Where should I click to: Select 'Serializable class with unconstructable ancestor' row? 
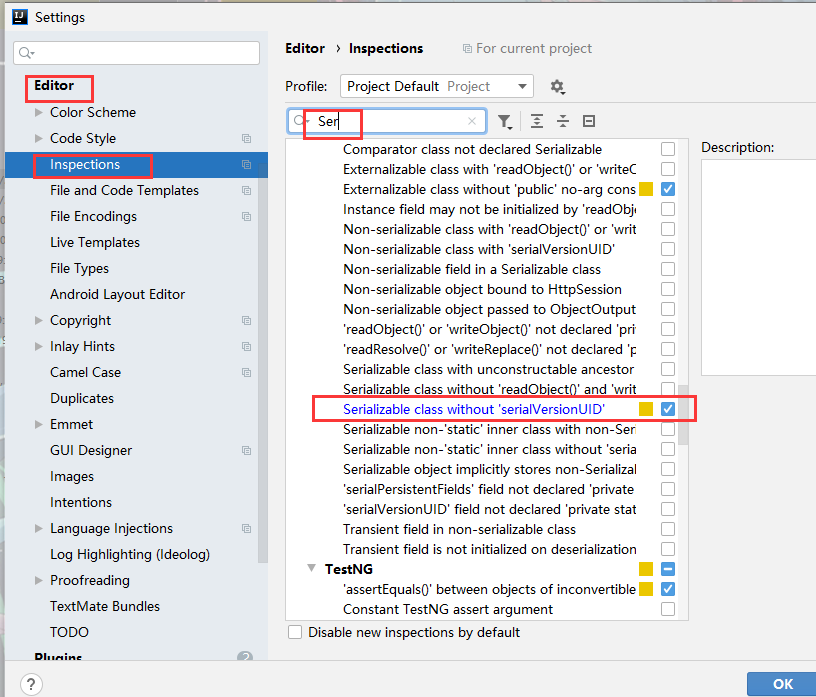[488, 370]
